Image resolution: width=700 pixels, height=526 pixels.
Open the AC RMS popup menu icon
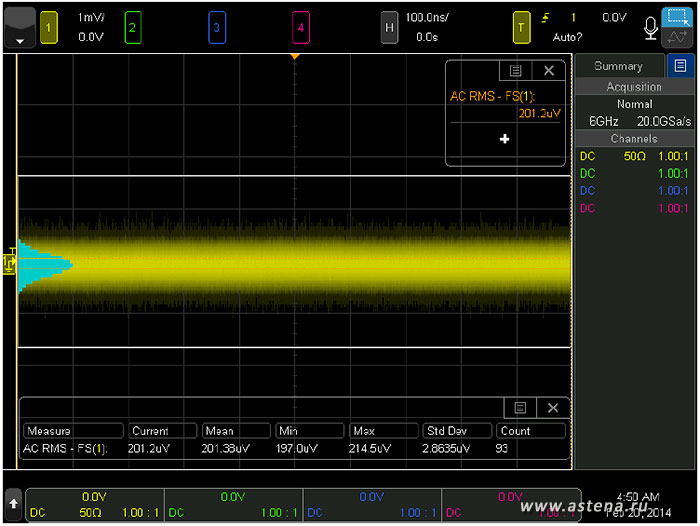[x=516, y=71]
